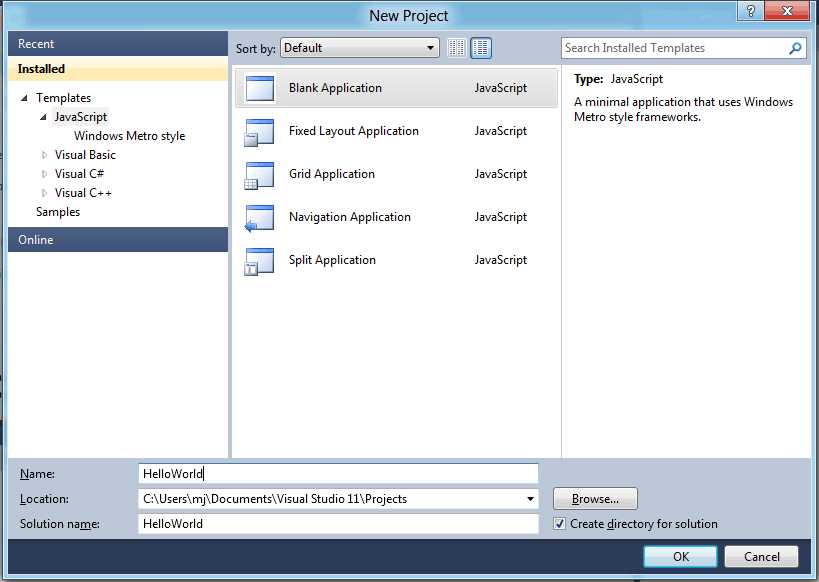Click the Cancel button
The height and width of the screenshot is (582, 819).
pos(762,557)
